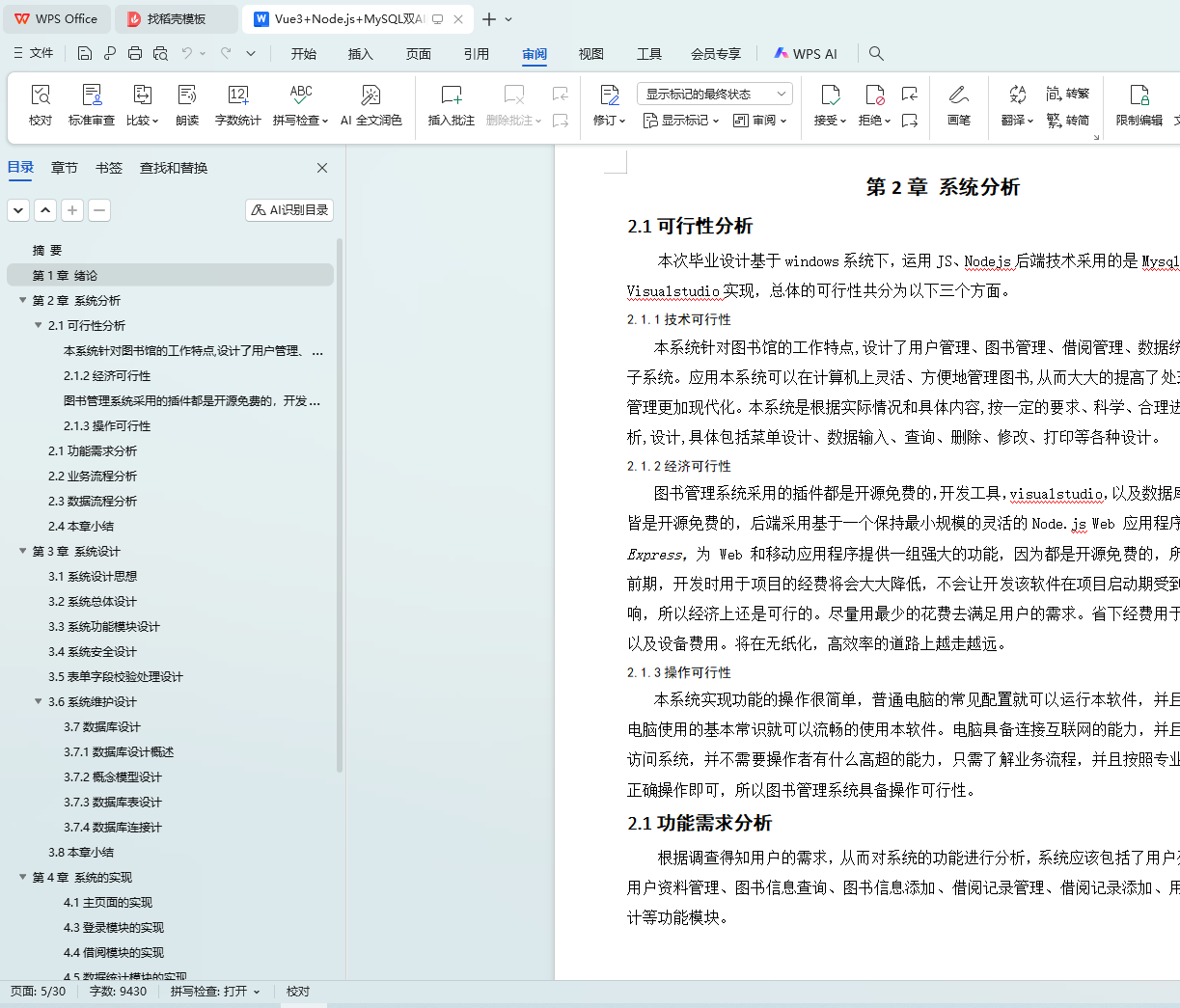Click the print preview icon

pos(160,54)
